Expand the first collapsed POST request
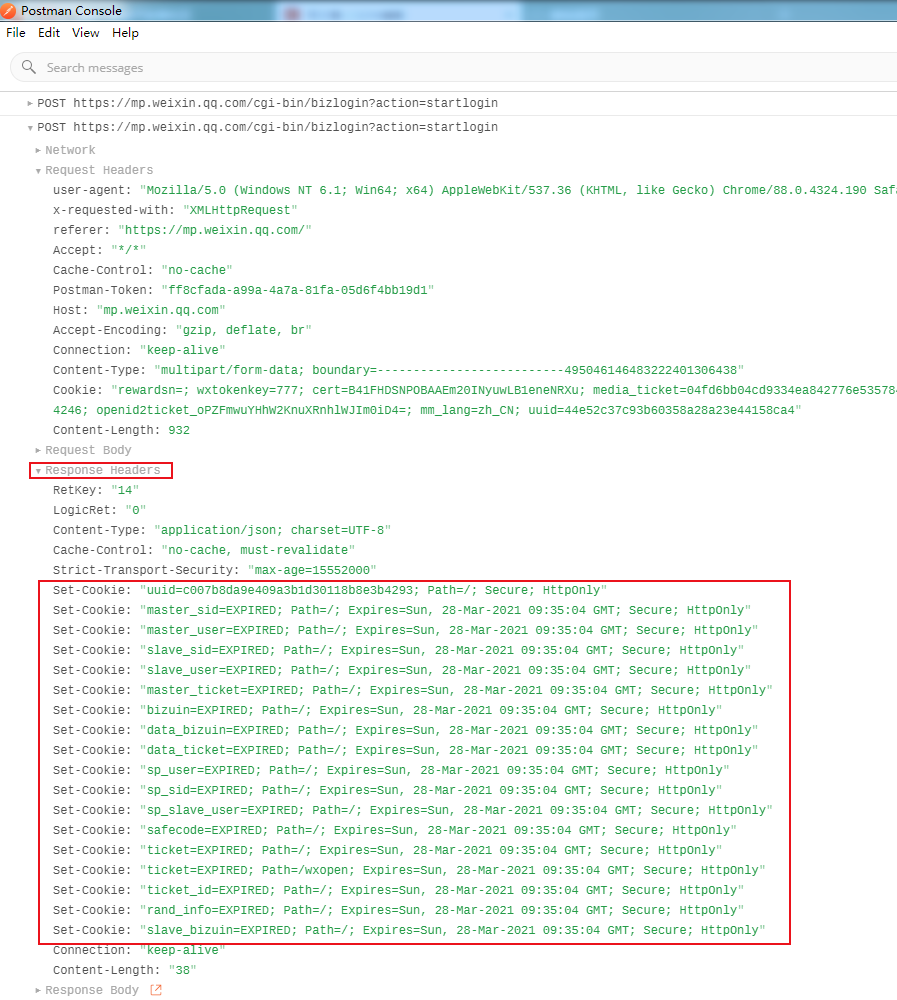897x1000 pixels. click(x=30, y=103)
